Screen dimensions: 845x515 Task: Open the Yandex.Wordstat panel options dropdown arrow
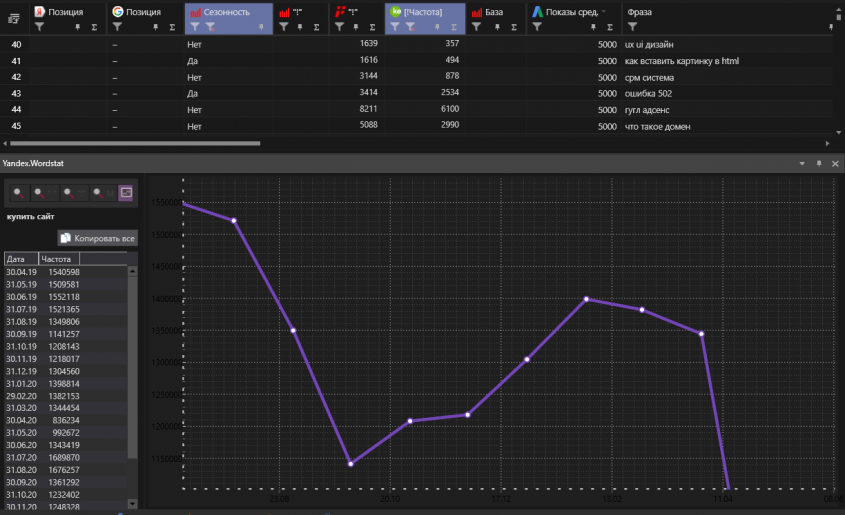[801, 163]
